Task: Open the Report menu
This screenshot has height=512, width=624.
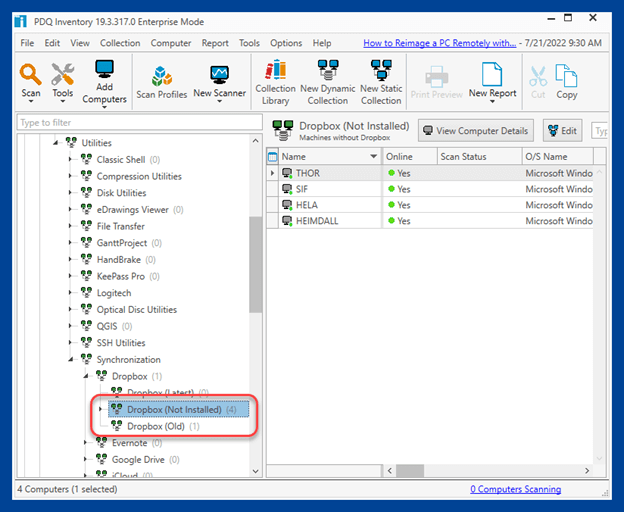Action: [x=215, y=43]
